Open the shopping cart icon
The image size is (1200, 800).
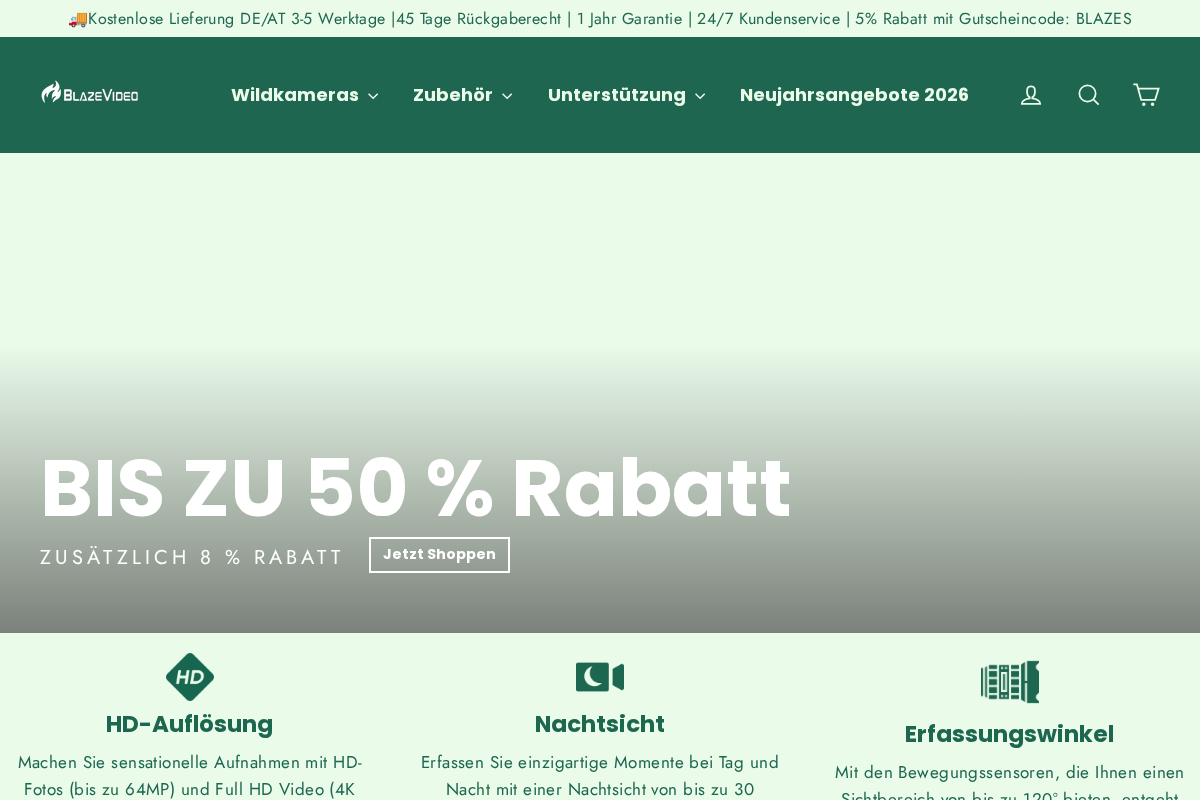point(1146,95)
